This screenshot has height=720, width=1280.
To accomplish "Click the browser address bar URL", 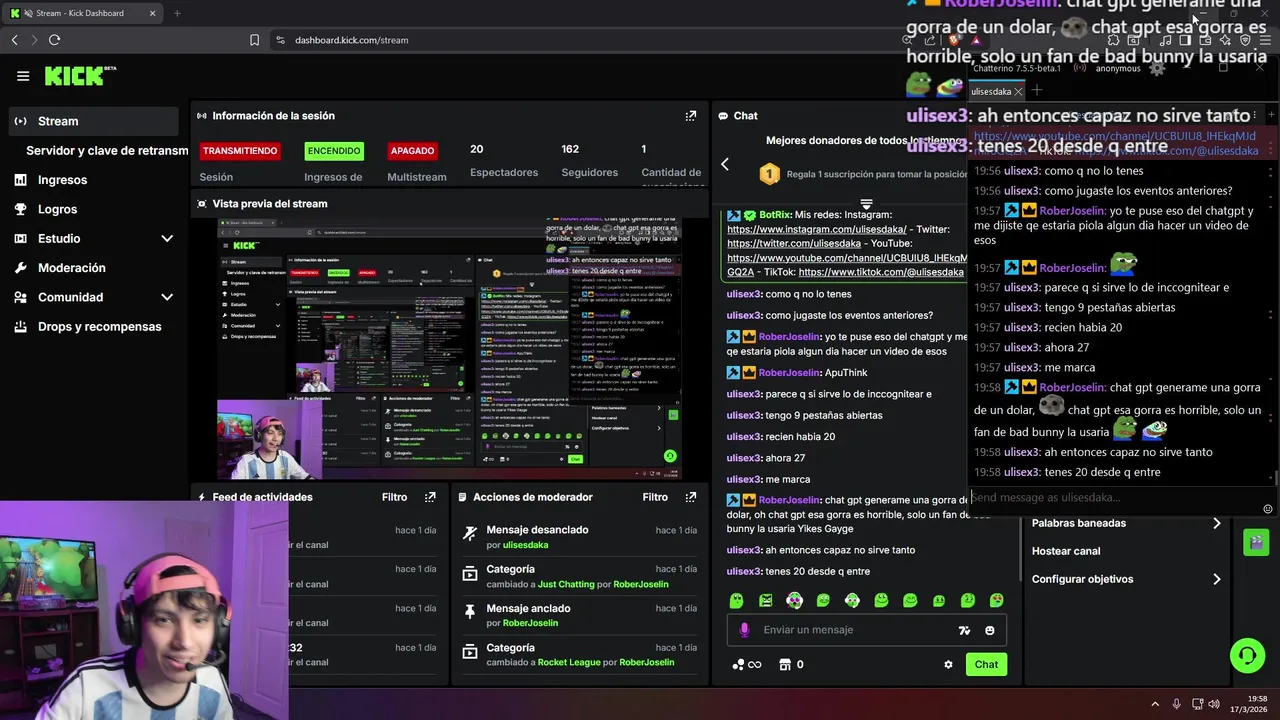I will pyautogui.click(x=351, y=40).
